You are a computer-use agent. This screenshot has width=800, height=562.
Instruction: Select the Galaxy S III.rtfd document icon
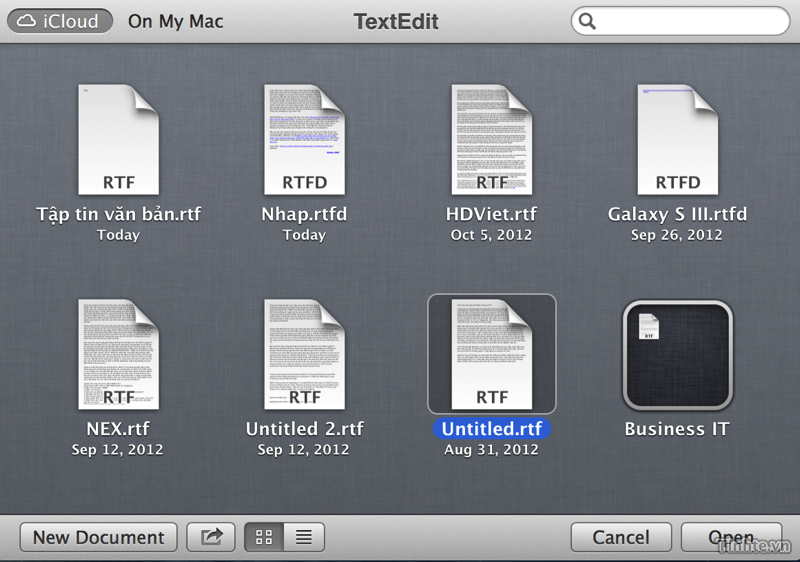pos(678,140)
